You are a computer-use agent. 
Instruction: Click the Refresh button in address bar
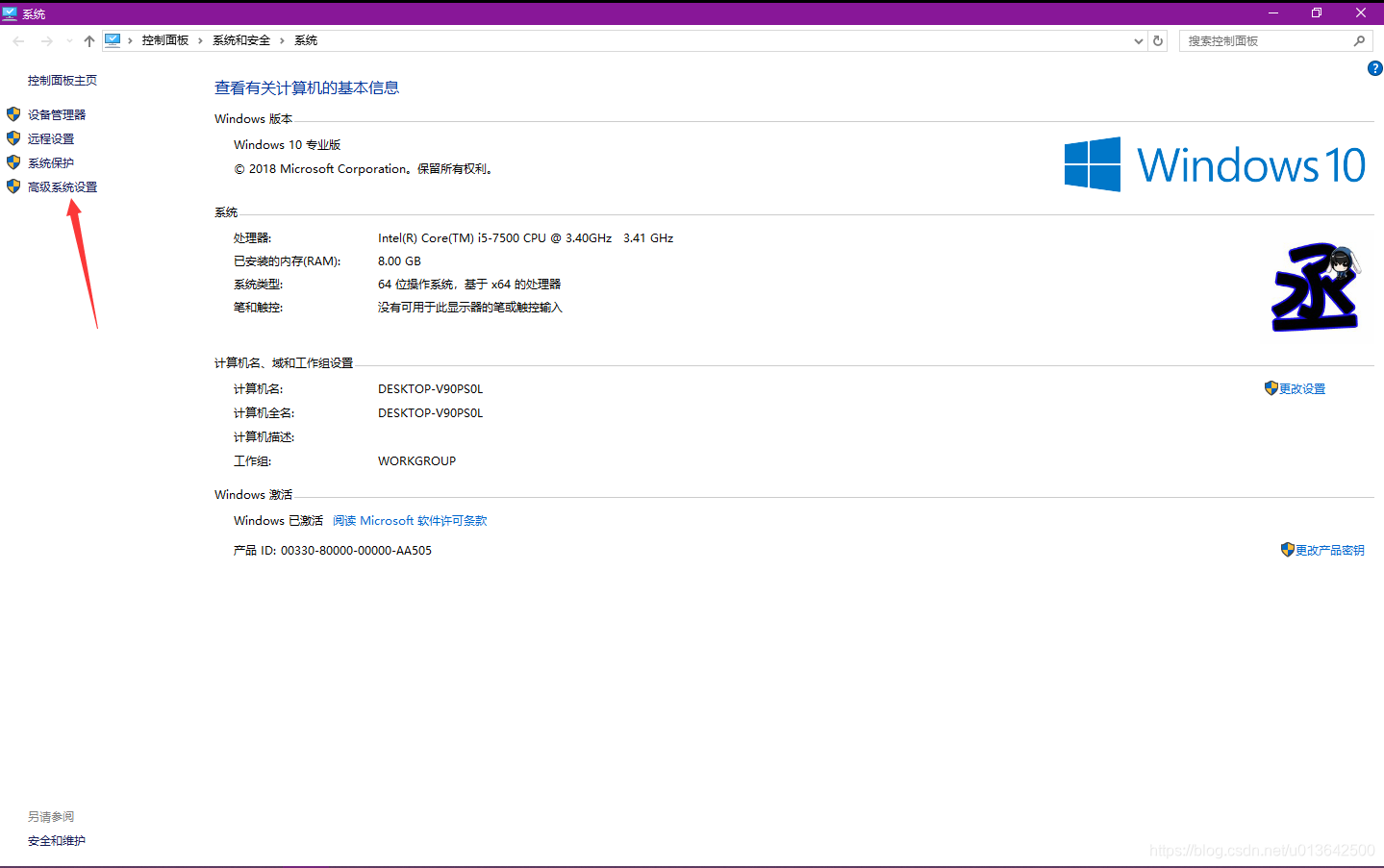pos(1158,40)
